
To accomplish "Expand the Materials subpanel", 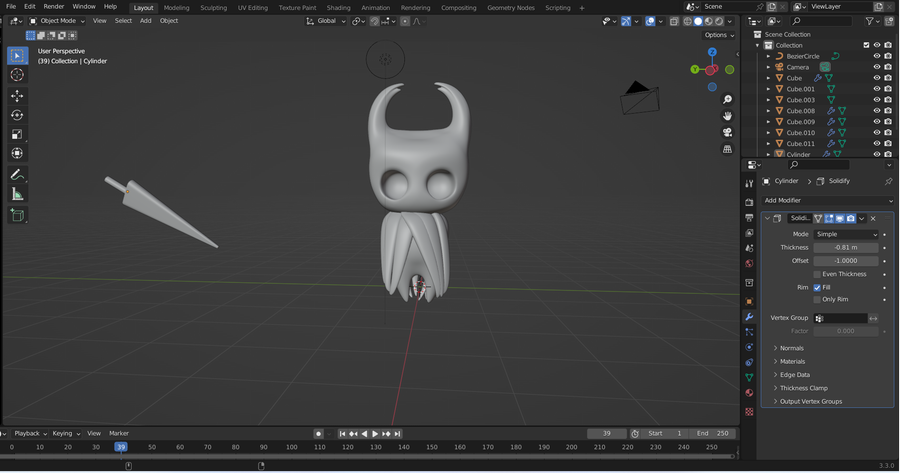I will coord(792,362).
